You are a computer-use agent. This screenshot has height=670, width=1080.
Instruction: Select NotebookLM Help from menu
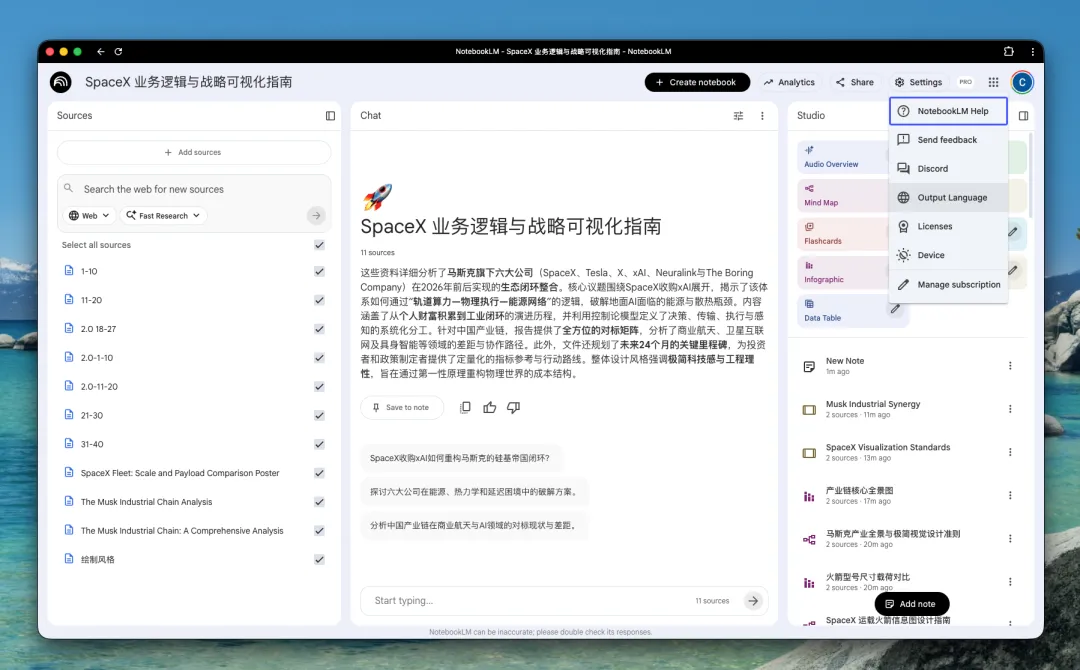click(948, 111)
